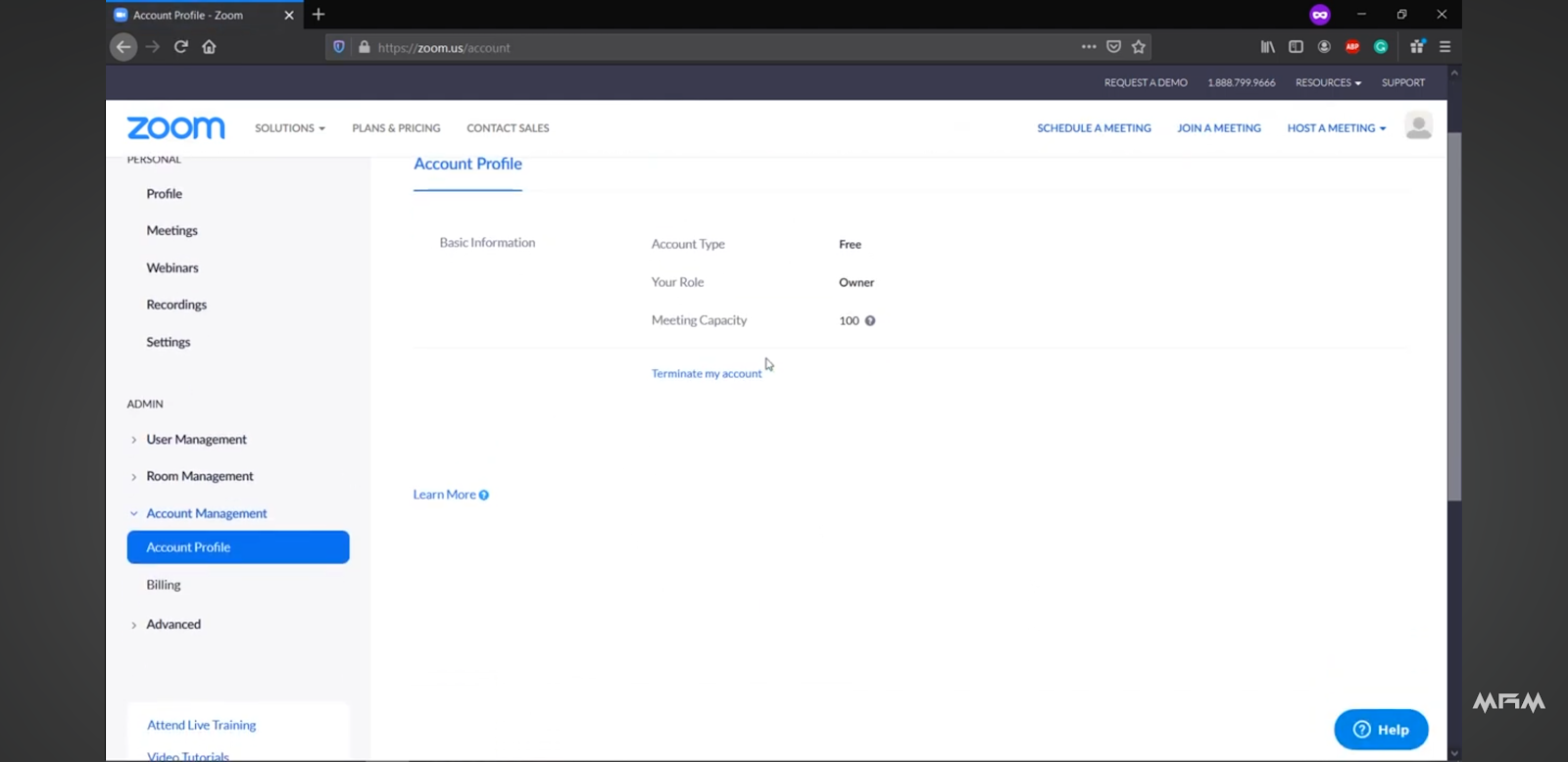Open Attend Live Training link

point(202,726)
